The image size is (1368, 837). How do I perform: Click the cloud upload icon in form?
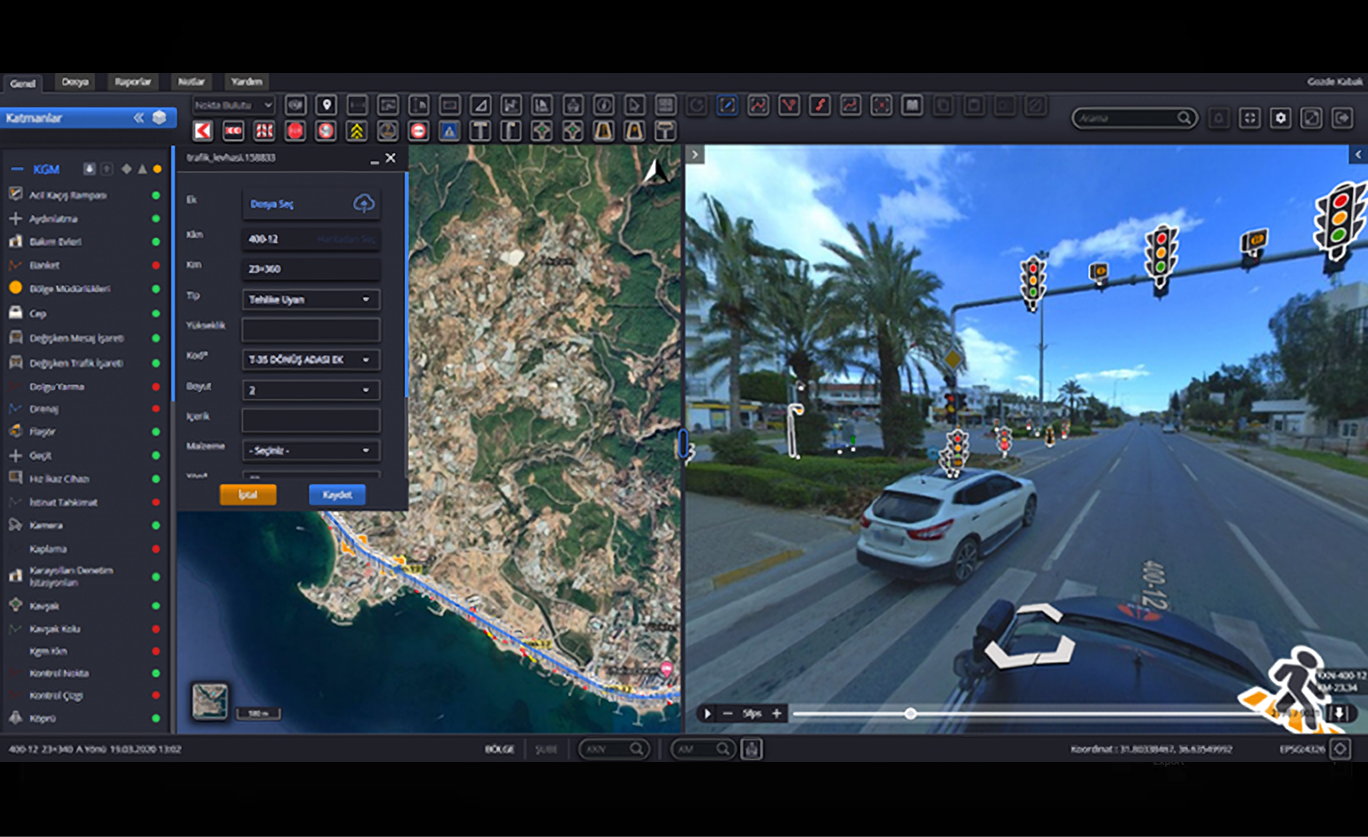pos(364,204)
